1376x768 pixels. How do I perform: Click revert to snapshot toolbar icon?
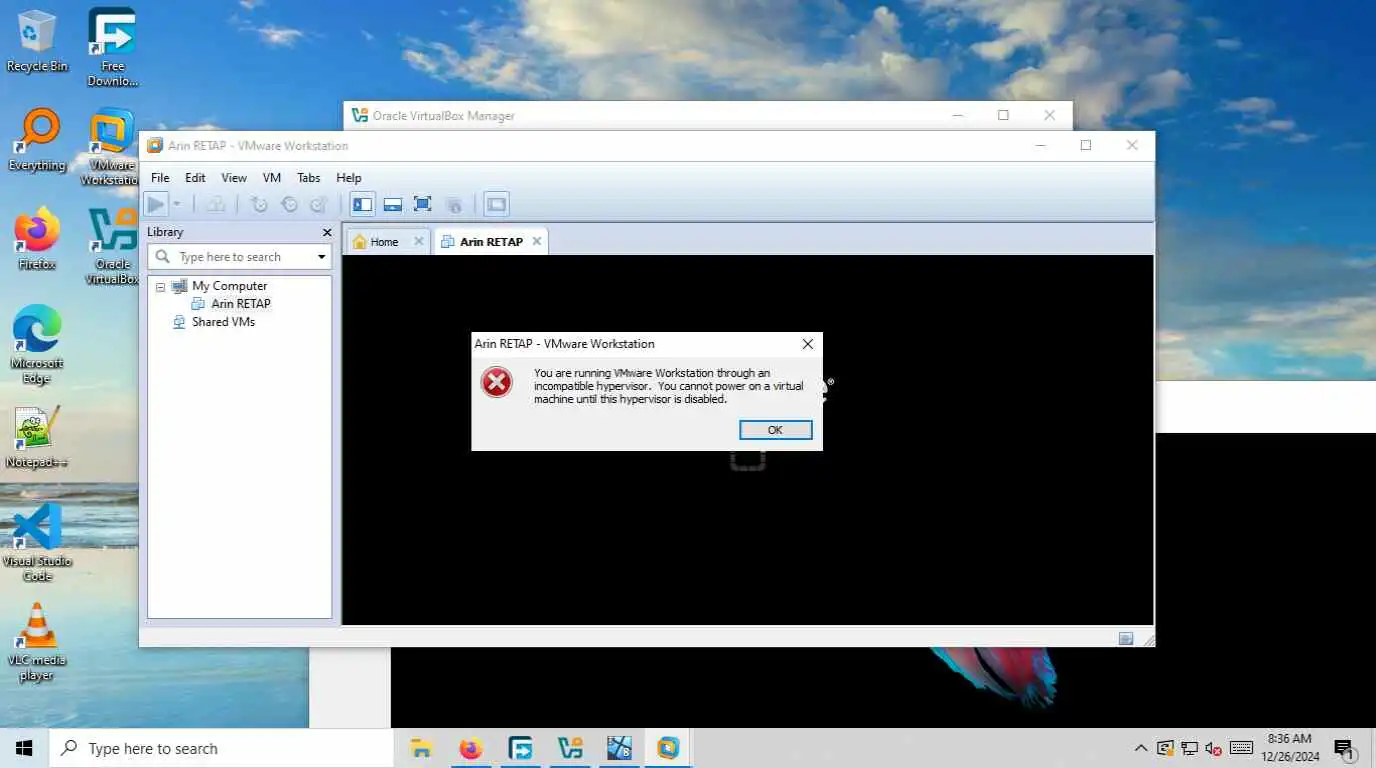[x=289, y=204]
